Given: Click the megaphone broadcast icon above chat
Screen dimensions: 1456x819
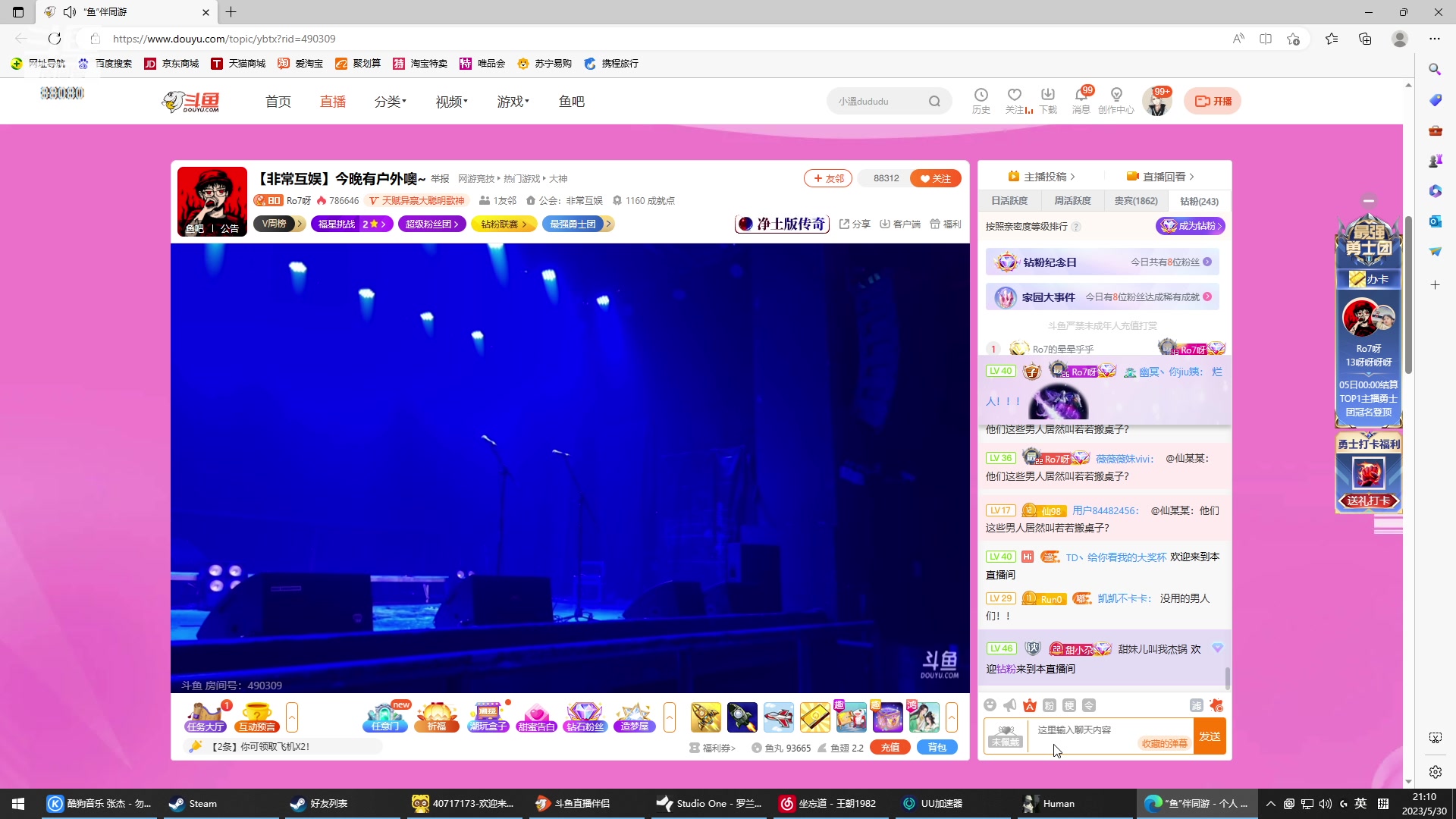Looking at the screenshot, I should 1009,704.
